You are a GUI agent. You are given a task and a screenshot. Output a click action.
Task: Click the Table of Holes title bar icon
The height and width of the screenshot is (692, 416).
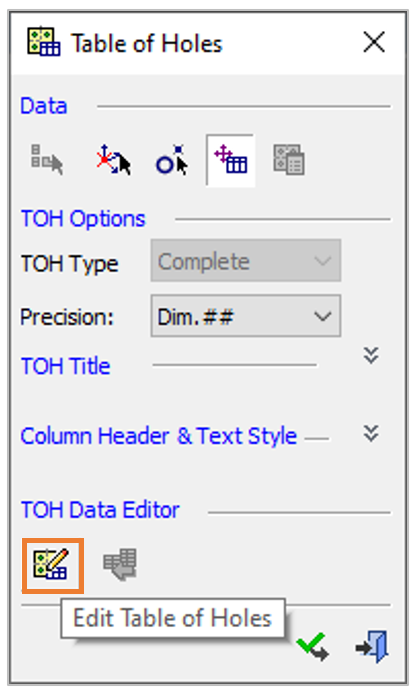point(43,42)
